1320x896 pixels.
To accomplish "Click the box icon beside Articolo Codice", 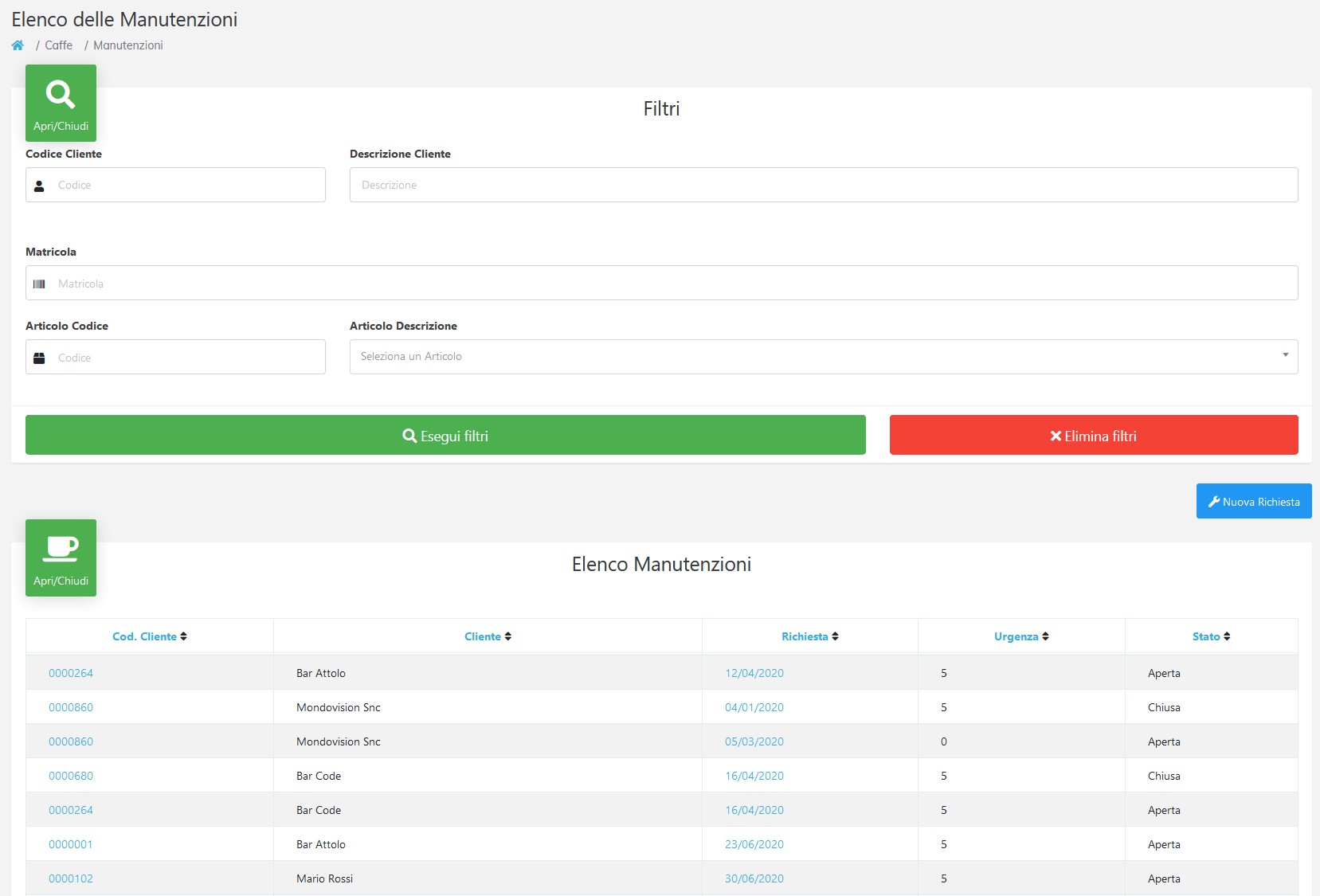I will (x=39, y=358).
